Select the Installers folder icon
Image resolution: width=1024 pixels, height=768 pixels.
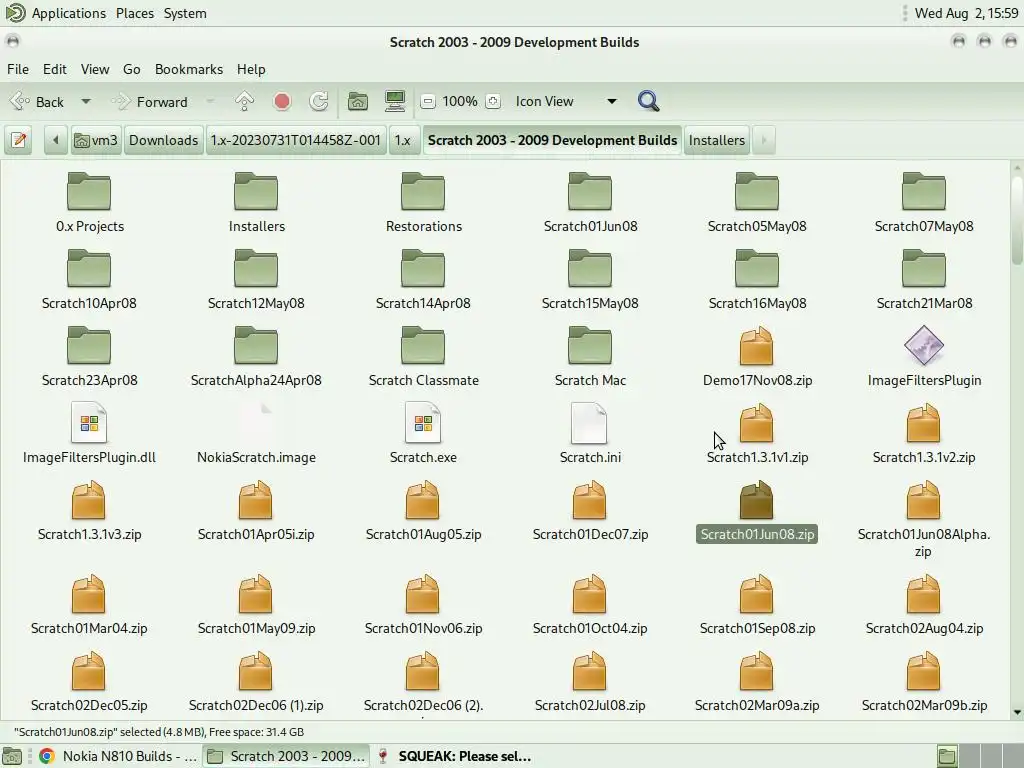coord(256,191)
